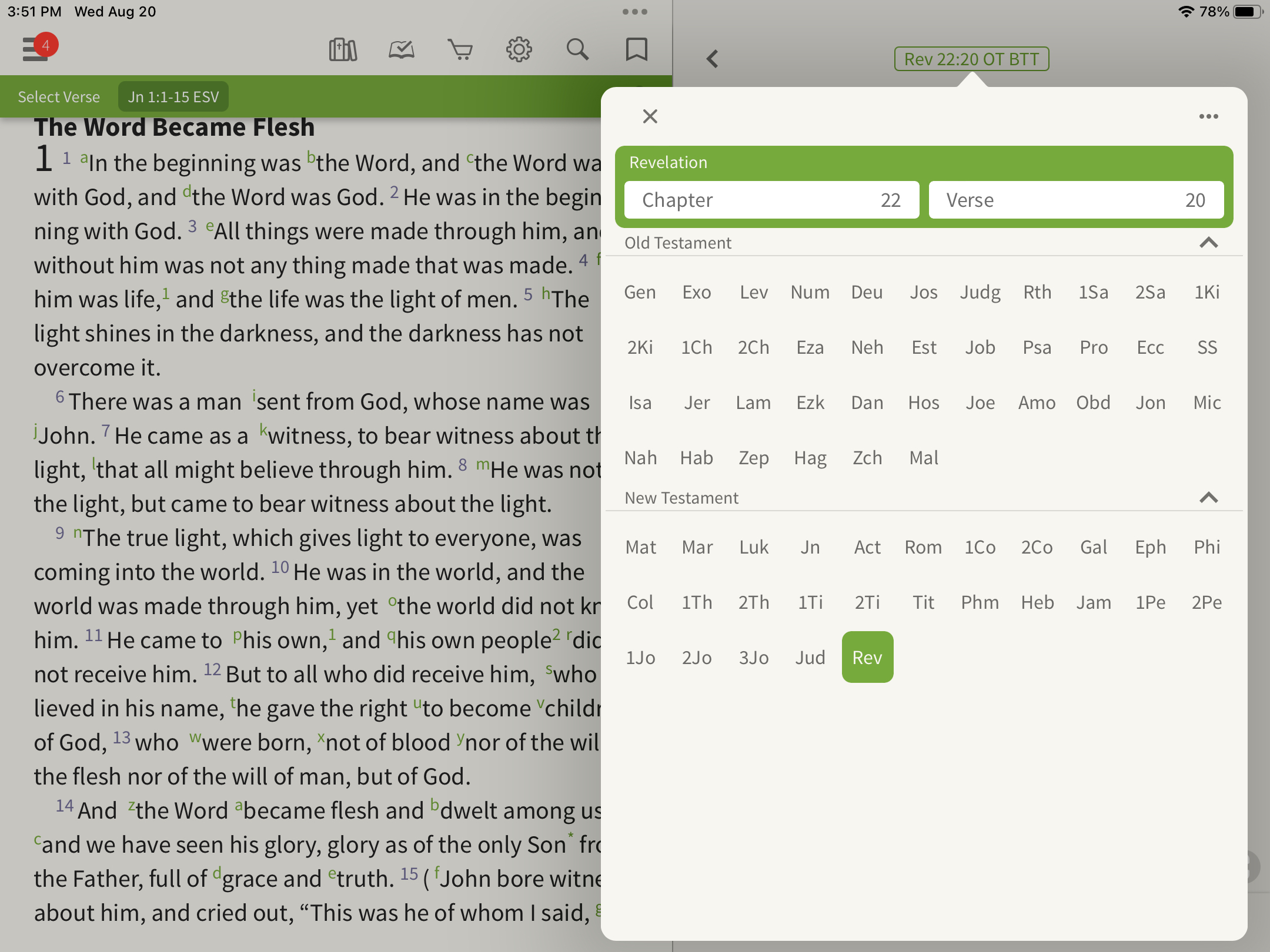Open the Rev 22:20 OT BTT reference selector
The height and width of the screenshot is (952, 1270).
pyautogui.click(x=971, y=59)
